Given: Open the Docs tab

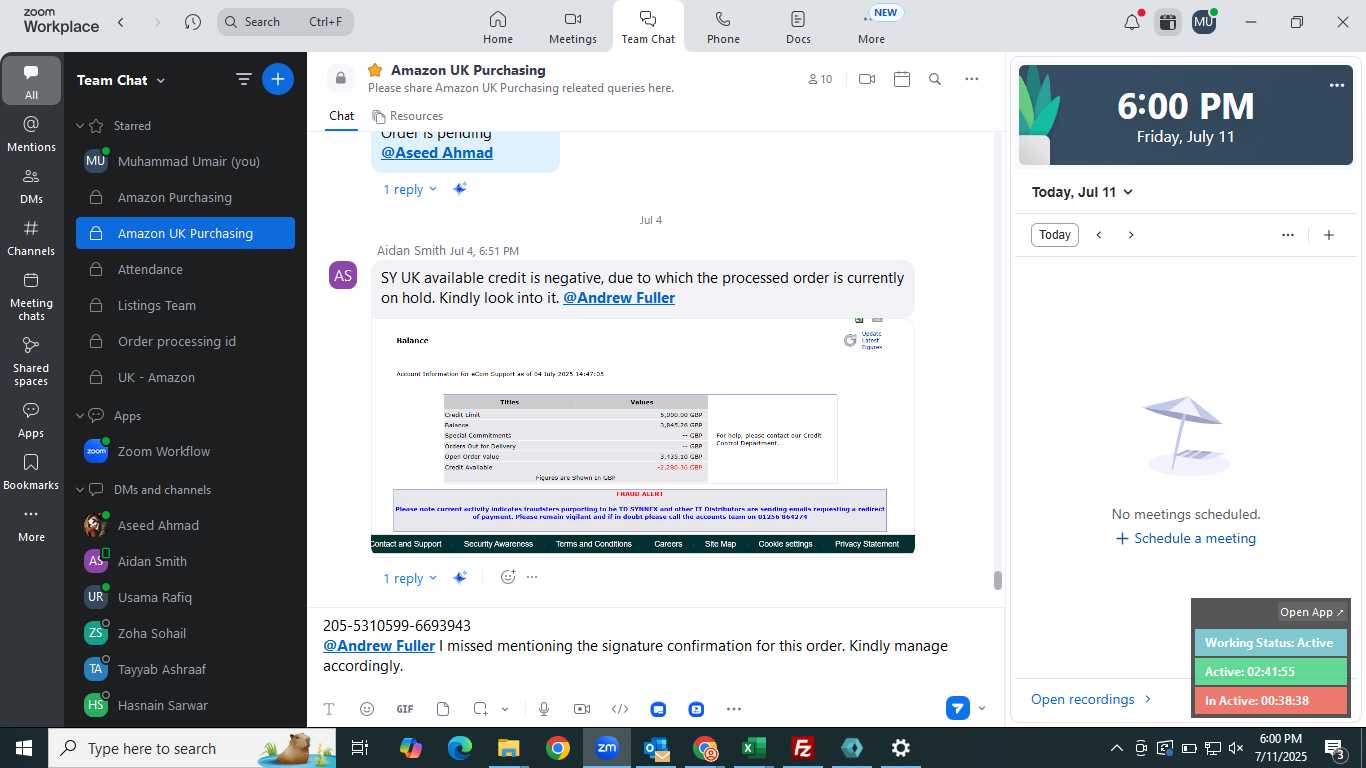Looking at the screenshot, I should [x=798, y=27].
